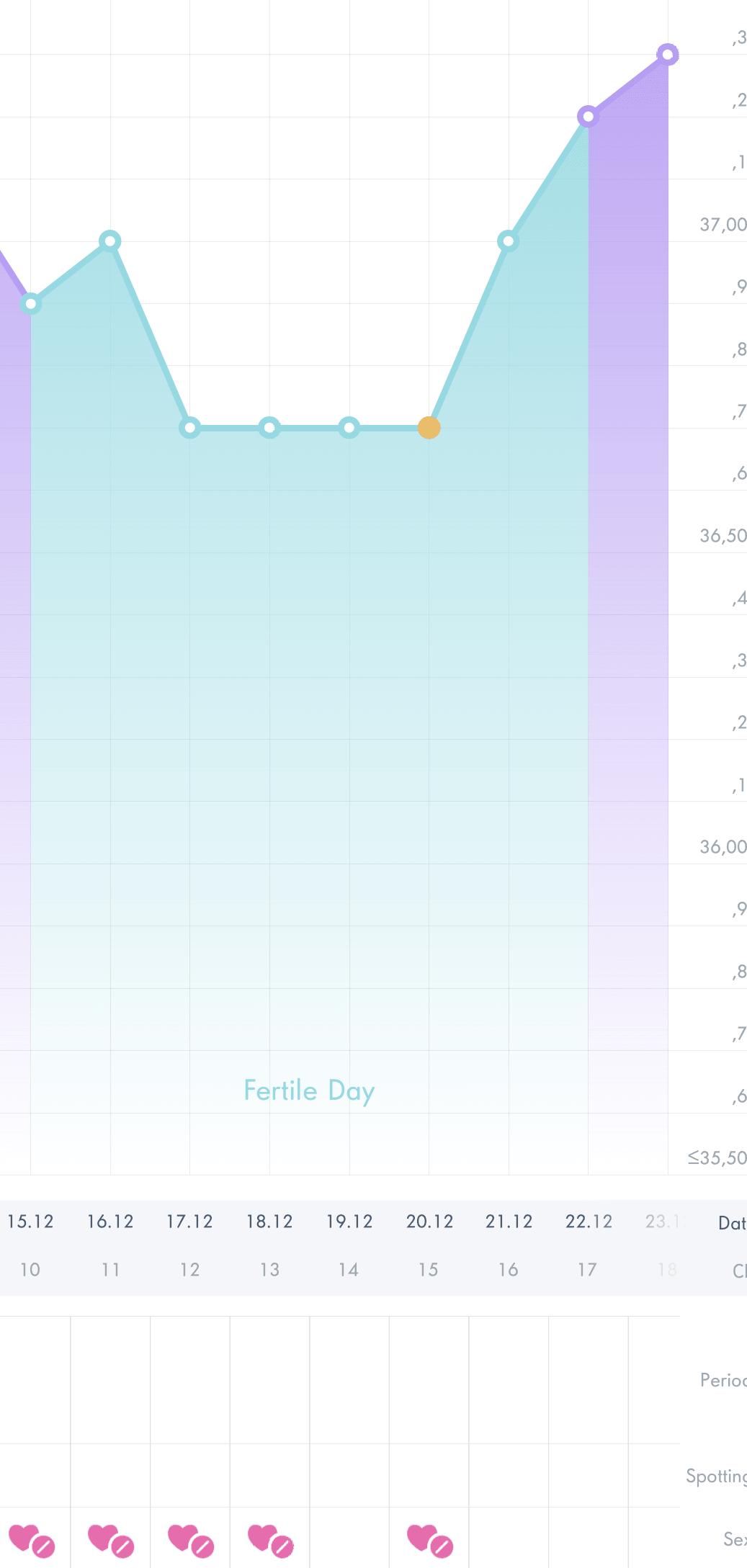Tap the temperature point on 16.12

point(110,241)
